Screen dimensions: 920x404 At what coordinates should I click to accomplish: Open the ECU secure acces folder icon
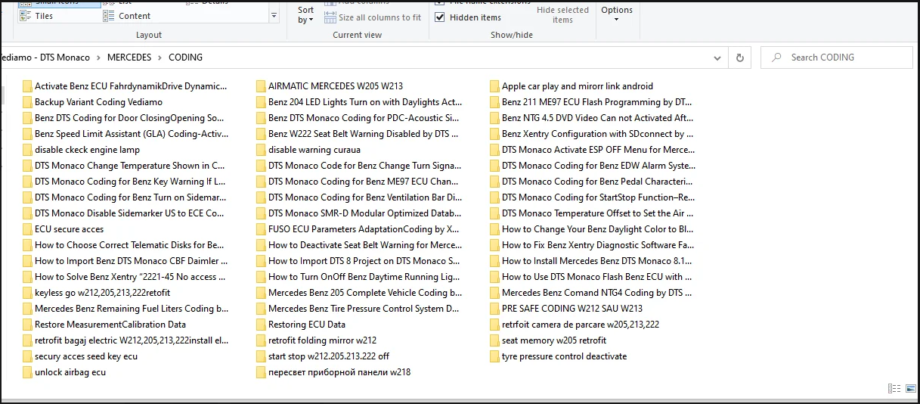27,229
